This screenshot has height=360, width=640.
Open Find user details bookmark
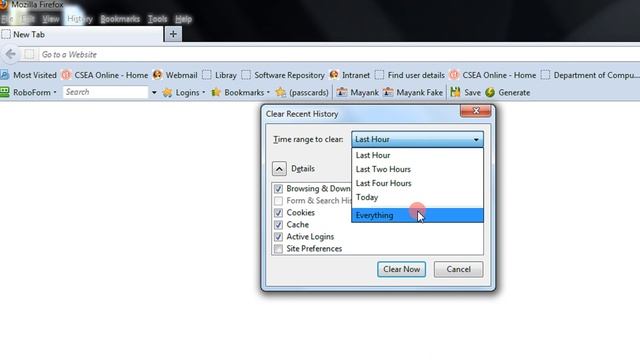click(410, 75)
